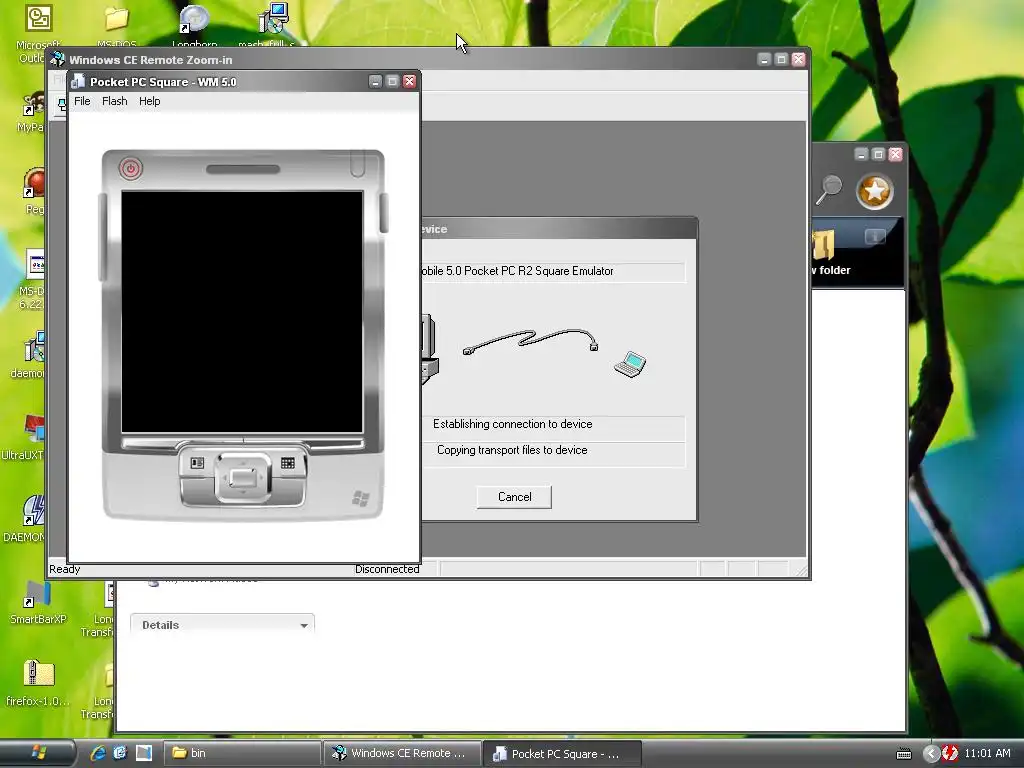The width and height of the screenshot is (1024, 768).
Task: Click the 'Establishing connection to device' status text
Action: coord(513,424)
